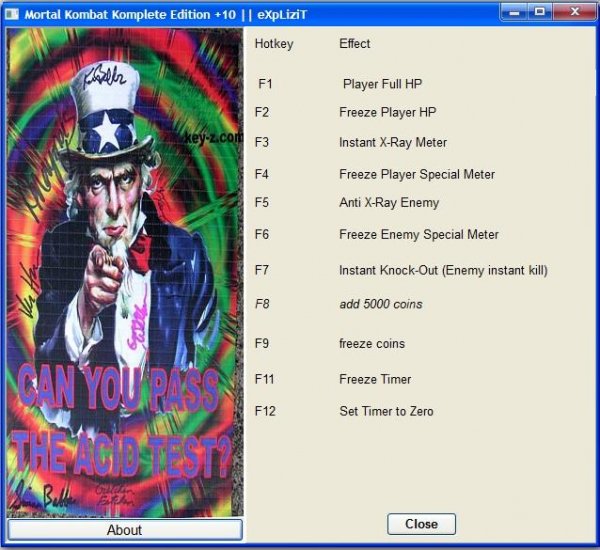Click the italic F8 hotkey label

(262, 304)
